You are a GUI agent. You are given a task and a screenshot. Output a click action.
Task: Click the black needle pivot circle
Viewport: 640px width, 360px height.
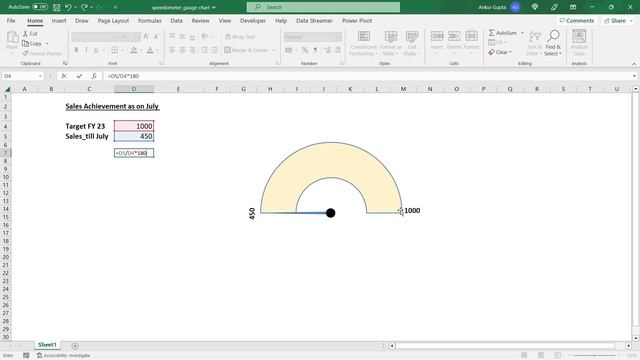pos(331,213)
